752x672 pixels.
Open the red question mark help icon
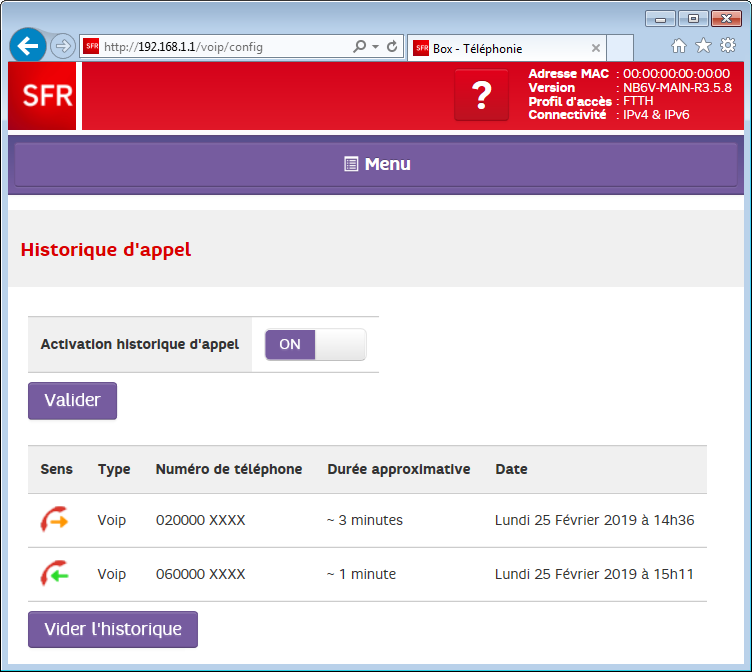pos(481,96)
